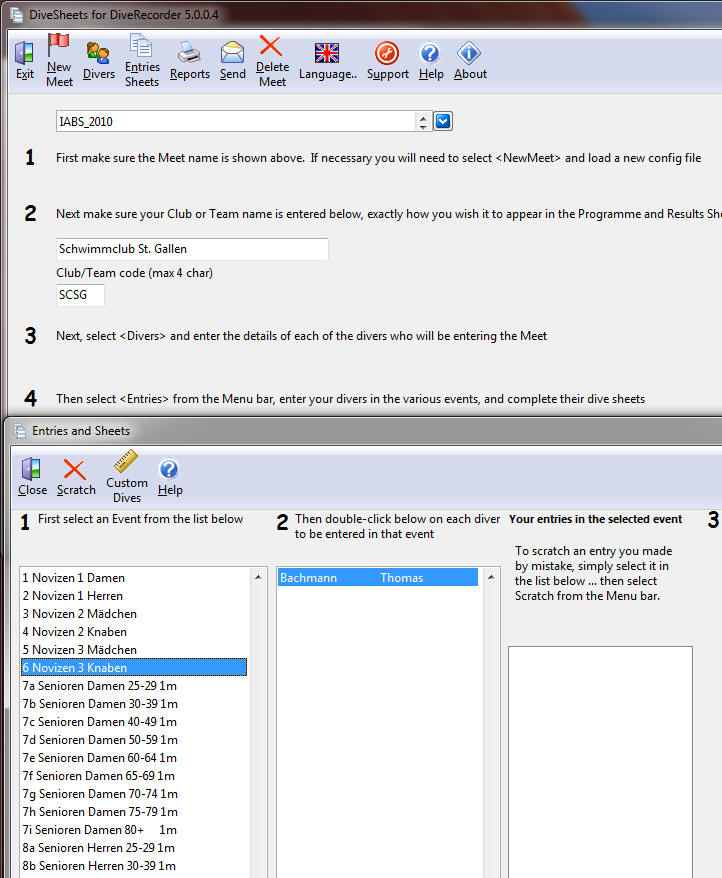
Task: Select event 8a Senioren Herren 25-29 1m
Action: click(134, 847)
